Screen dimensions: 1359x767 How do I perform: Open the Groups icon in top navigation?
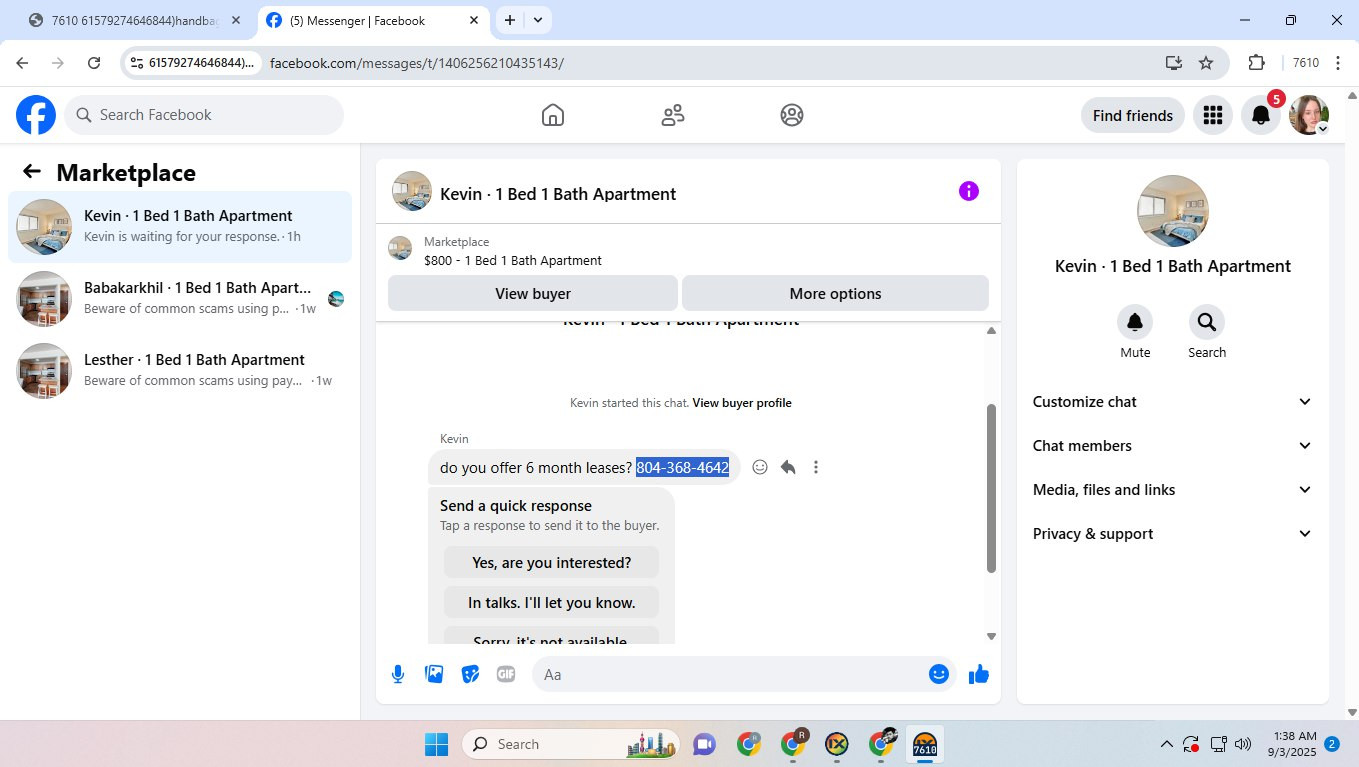point(792,115)
